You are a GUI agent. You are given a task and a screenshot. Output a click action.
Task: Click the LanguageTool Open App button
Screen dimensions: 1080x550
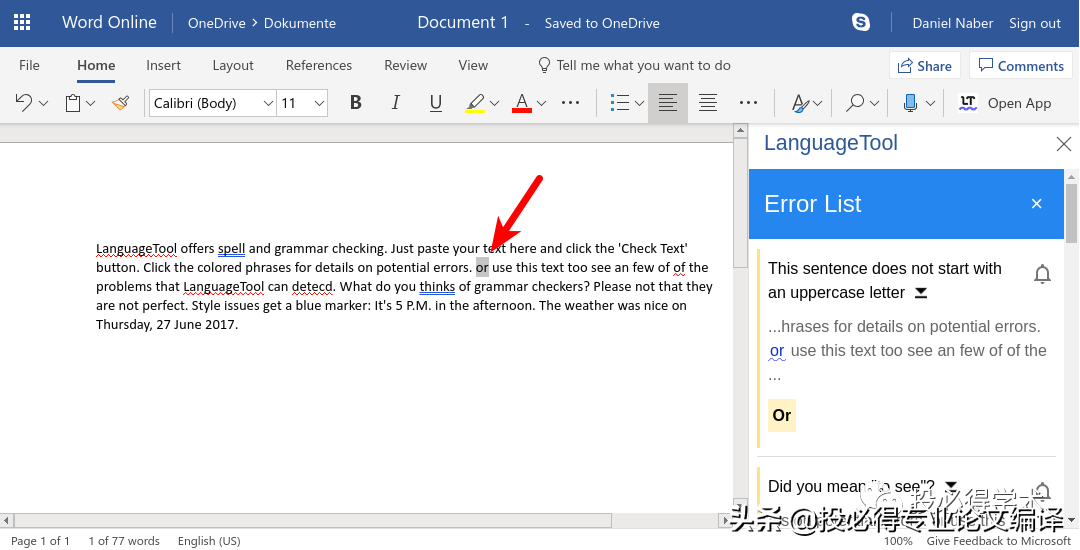1005,103
